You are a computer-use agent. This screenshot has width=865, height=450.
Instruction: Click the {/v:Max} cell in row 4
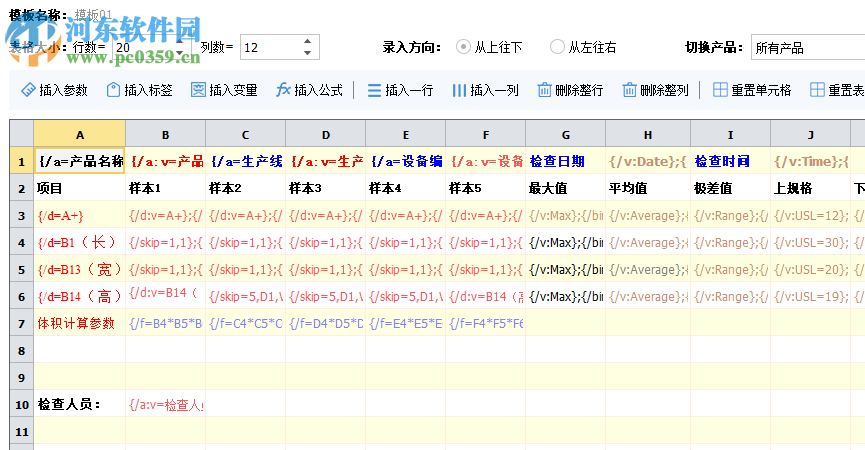tap(565, 242)
